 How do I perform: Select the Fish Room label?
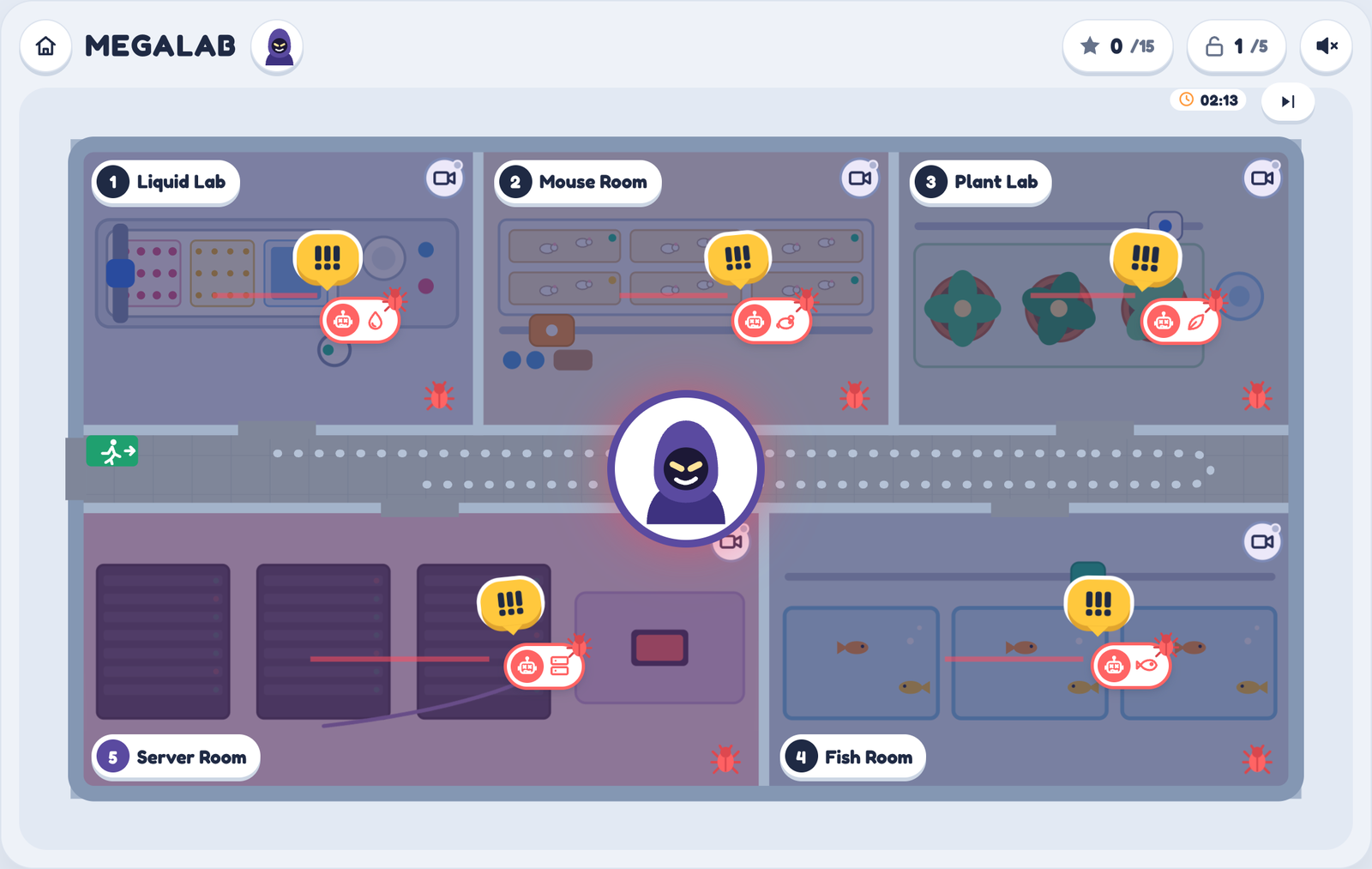click(x=852, y=757)
